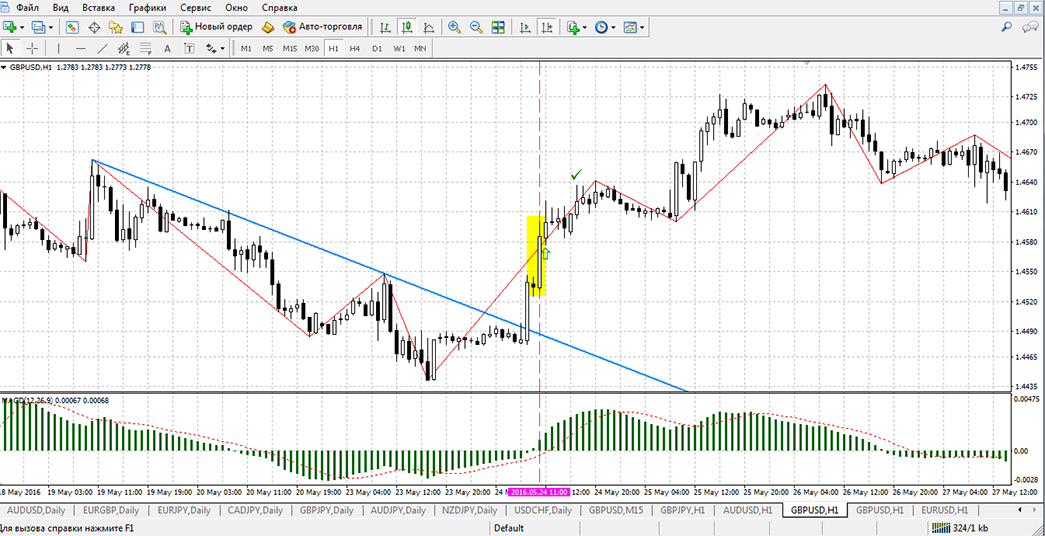Toggle Chart Shift from right border
The height and width of the screenshot is (536, 1045).
548,27
